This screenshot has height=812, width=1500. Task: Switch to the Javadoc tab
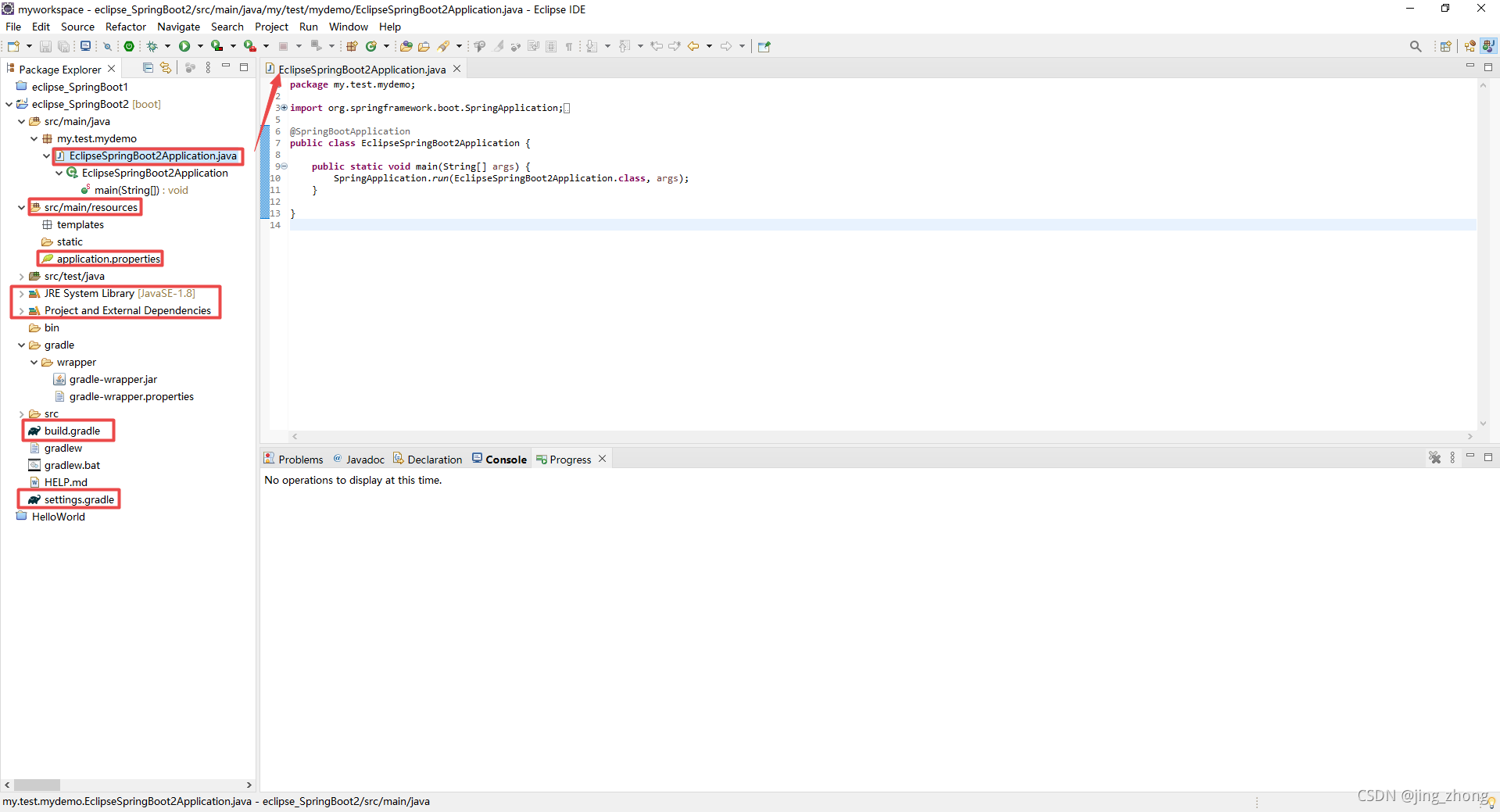click(359, 459)
